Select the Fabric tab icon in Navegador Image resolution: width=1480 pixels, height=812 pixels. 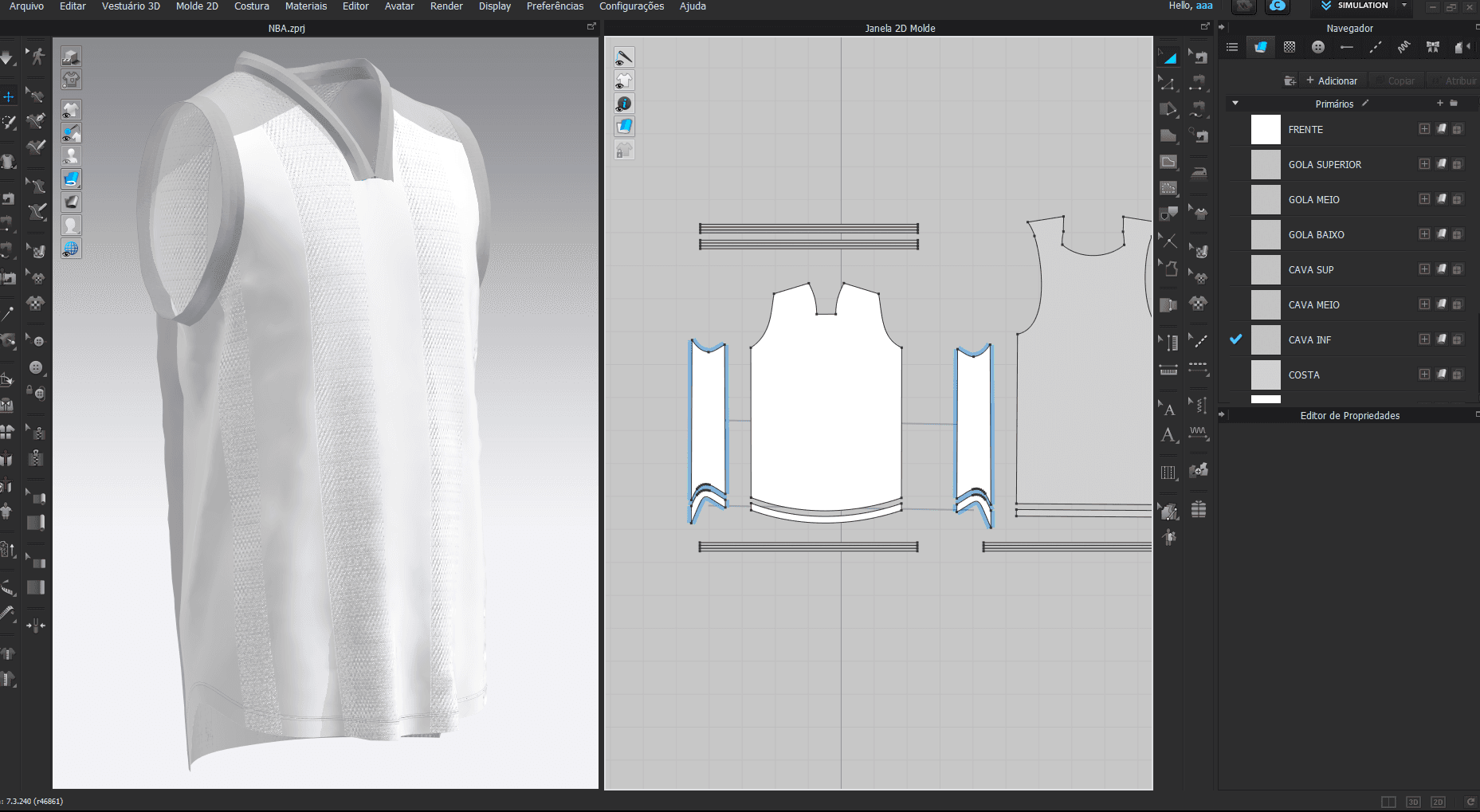coord(1260,47)
